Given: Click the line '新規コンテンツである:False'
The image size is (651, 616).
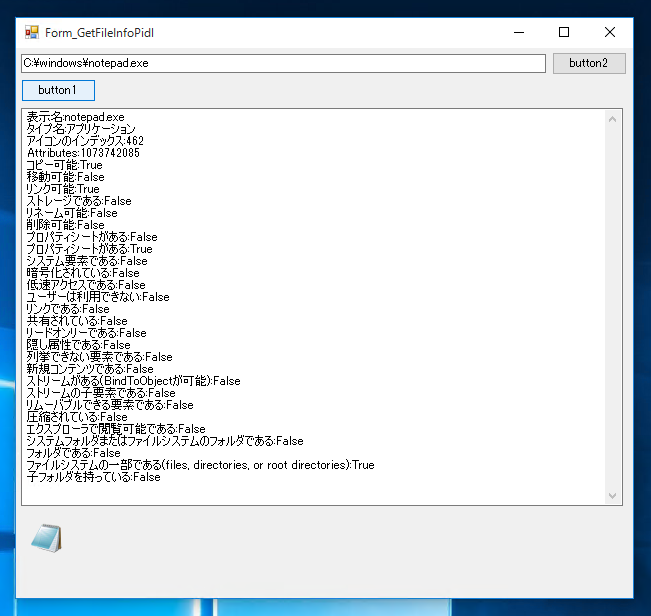Looking at the screenshot, I should coord(90,370).
